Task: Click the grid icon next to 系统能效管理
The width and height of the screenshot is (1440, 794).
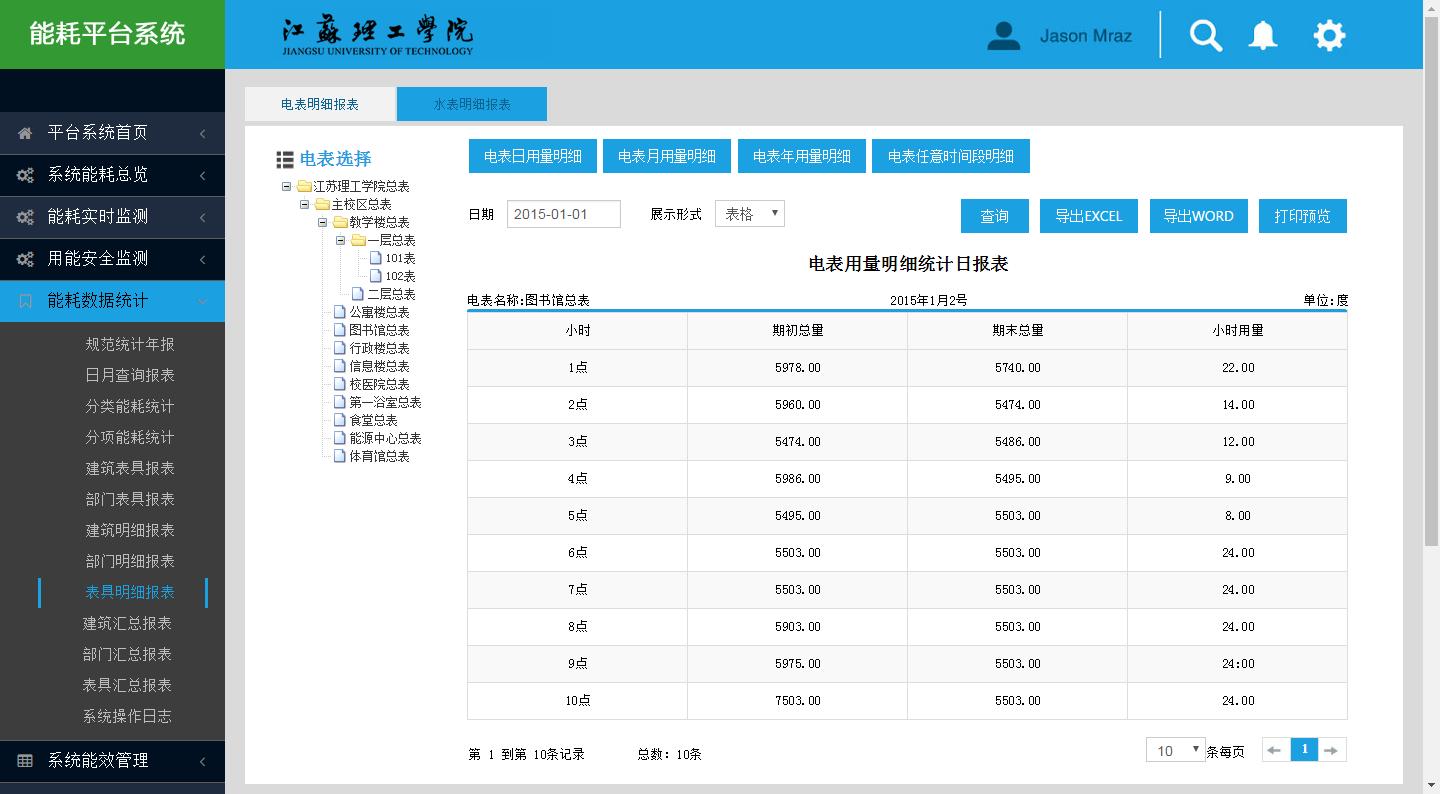Action: (25, 761)
